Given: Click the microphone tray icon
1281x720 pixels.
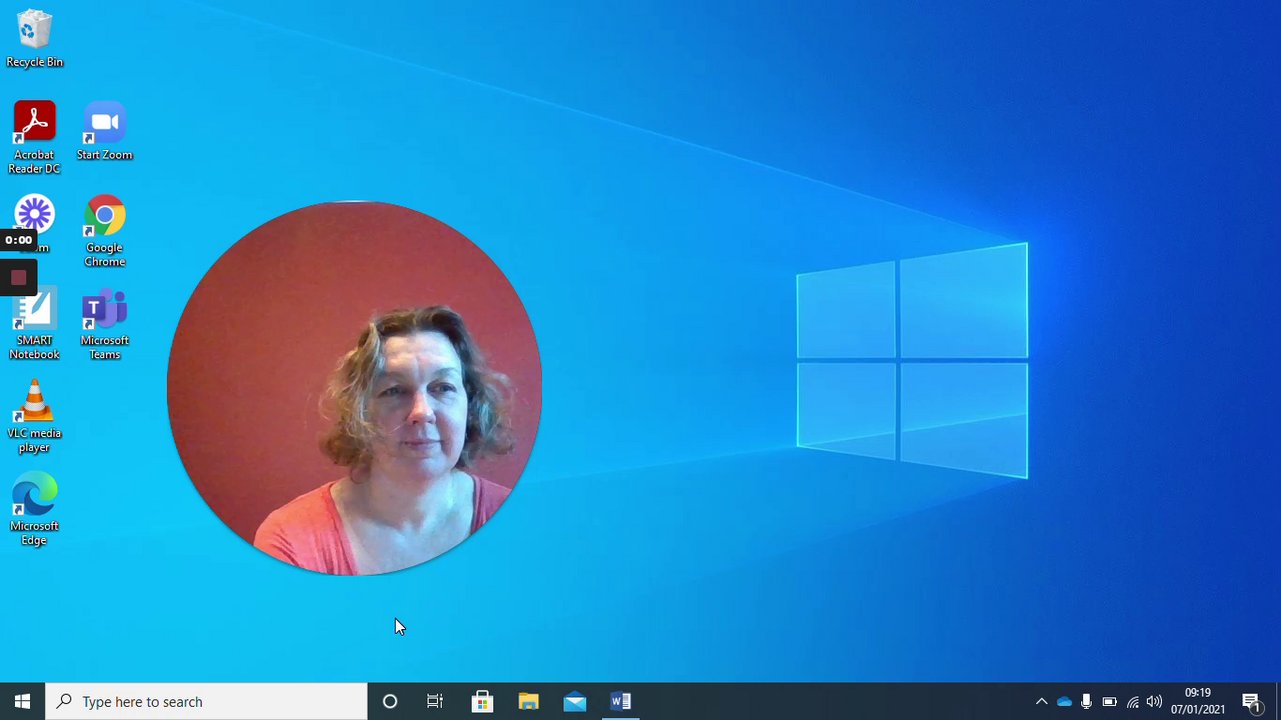Looking at the screenshot, I should point(1086,701).
